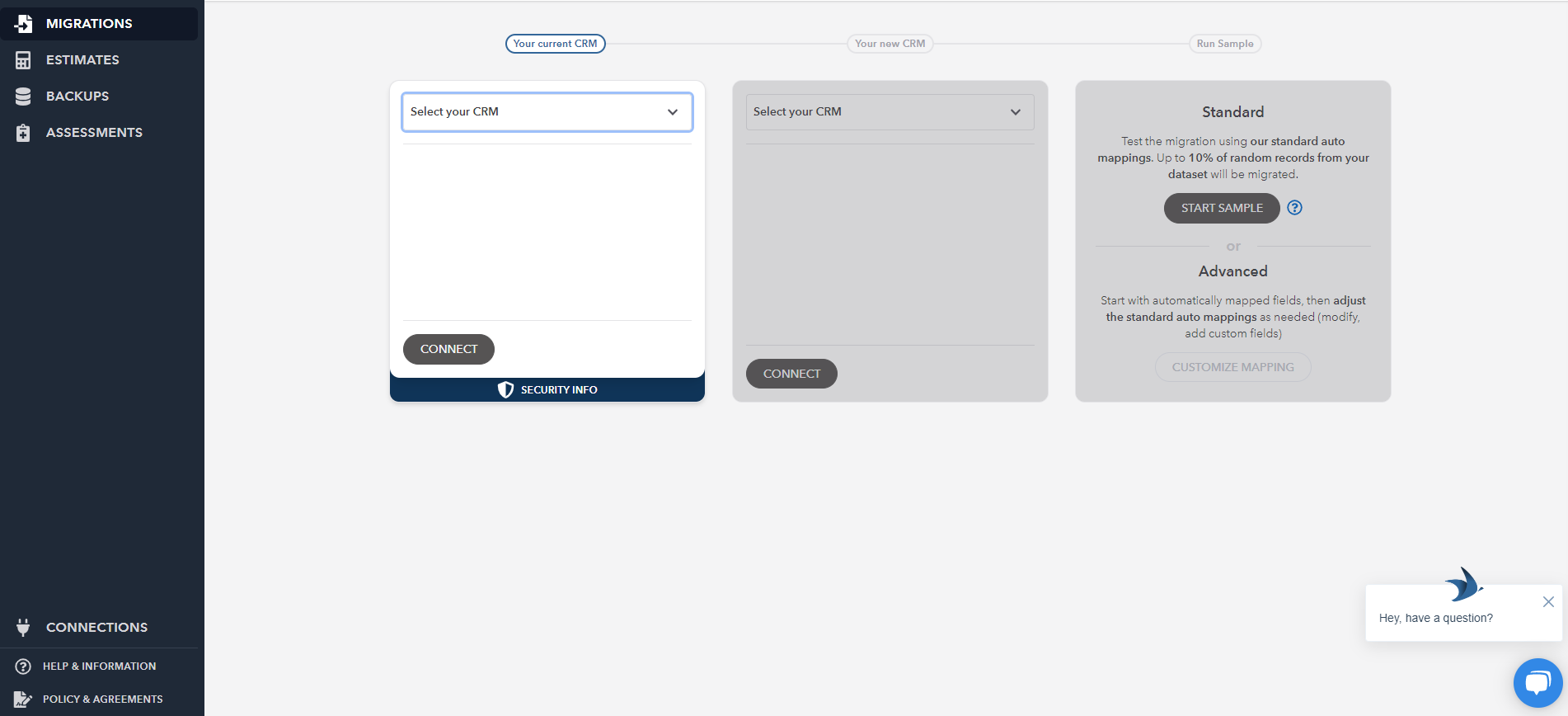Viewport: 1568px width, 716px height.
Task: Open the Security Info bar
Action: (x=547, y=389)
